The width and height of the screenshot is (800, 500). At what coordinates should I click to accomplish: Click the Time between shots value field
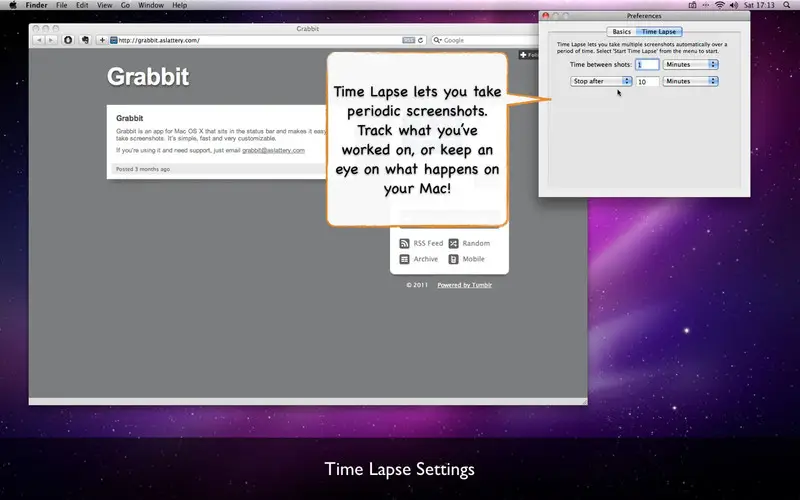click(647, 65)
